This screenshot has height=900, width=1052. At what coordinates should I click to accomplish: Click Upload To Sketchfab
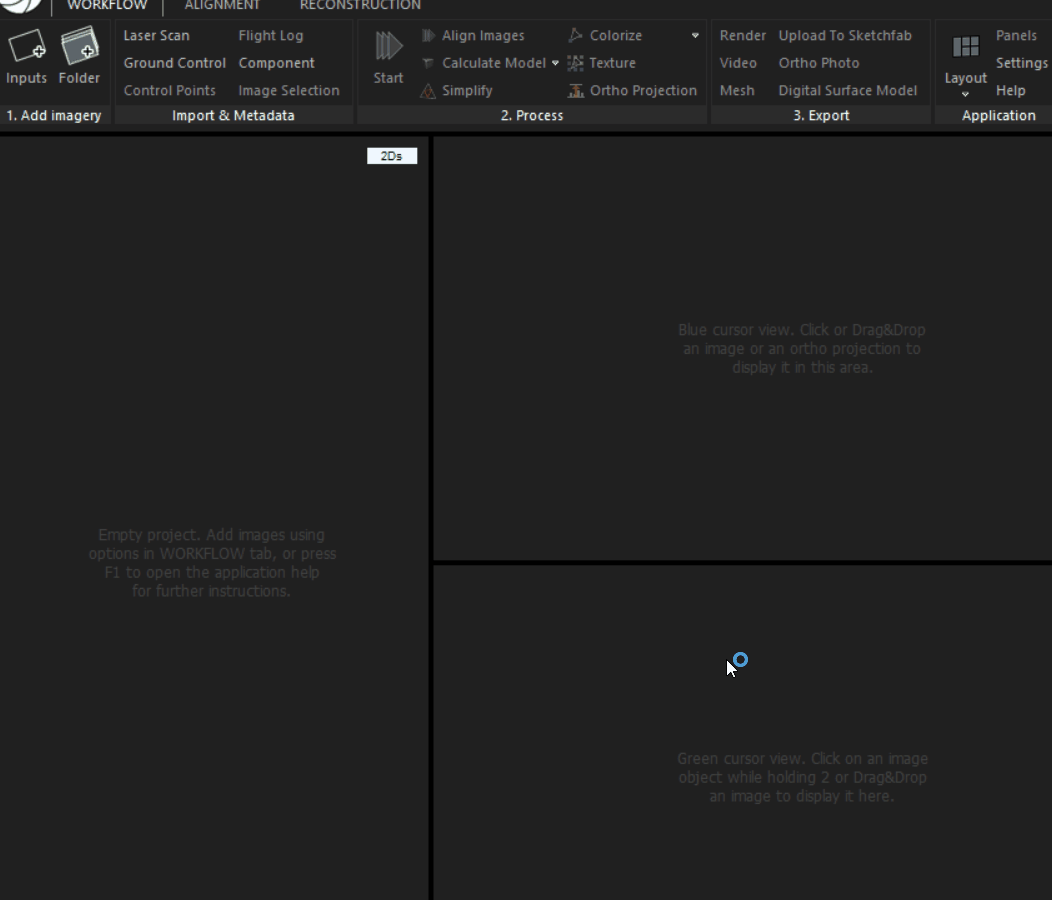(845, 36)
